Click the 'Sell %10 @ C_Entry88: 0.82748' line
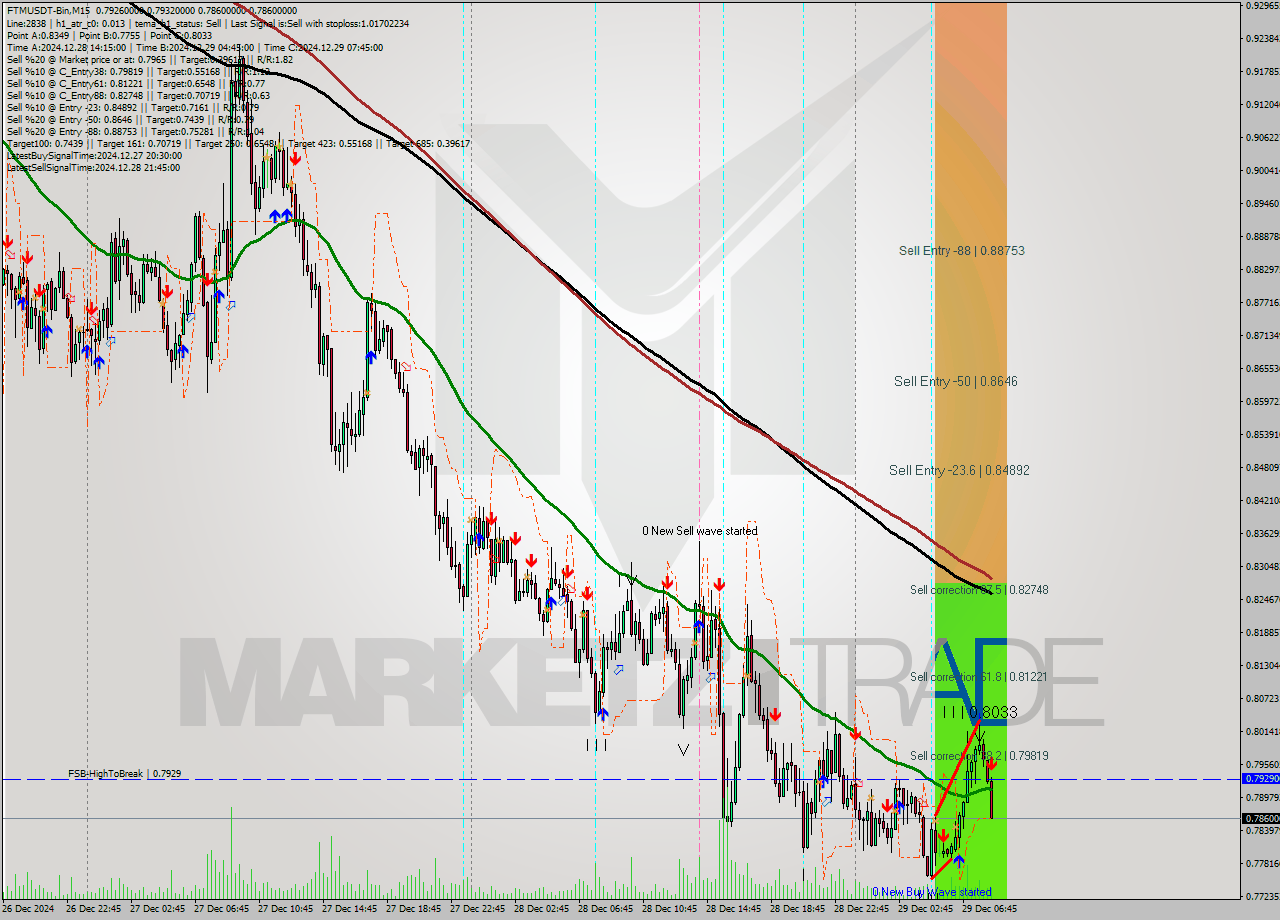Viewport: 1280px width, 920px height. click(x=137, y=95)
